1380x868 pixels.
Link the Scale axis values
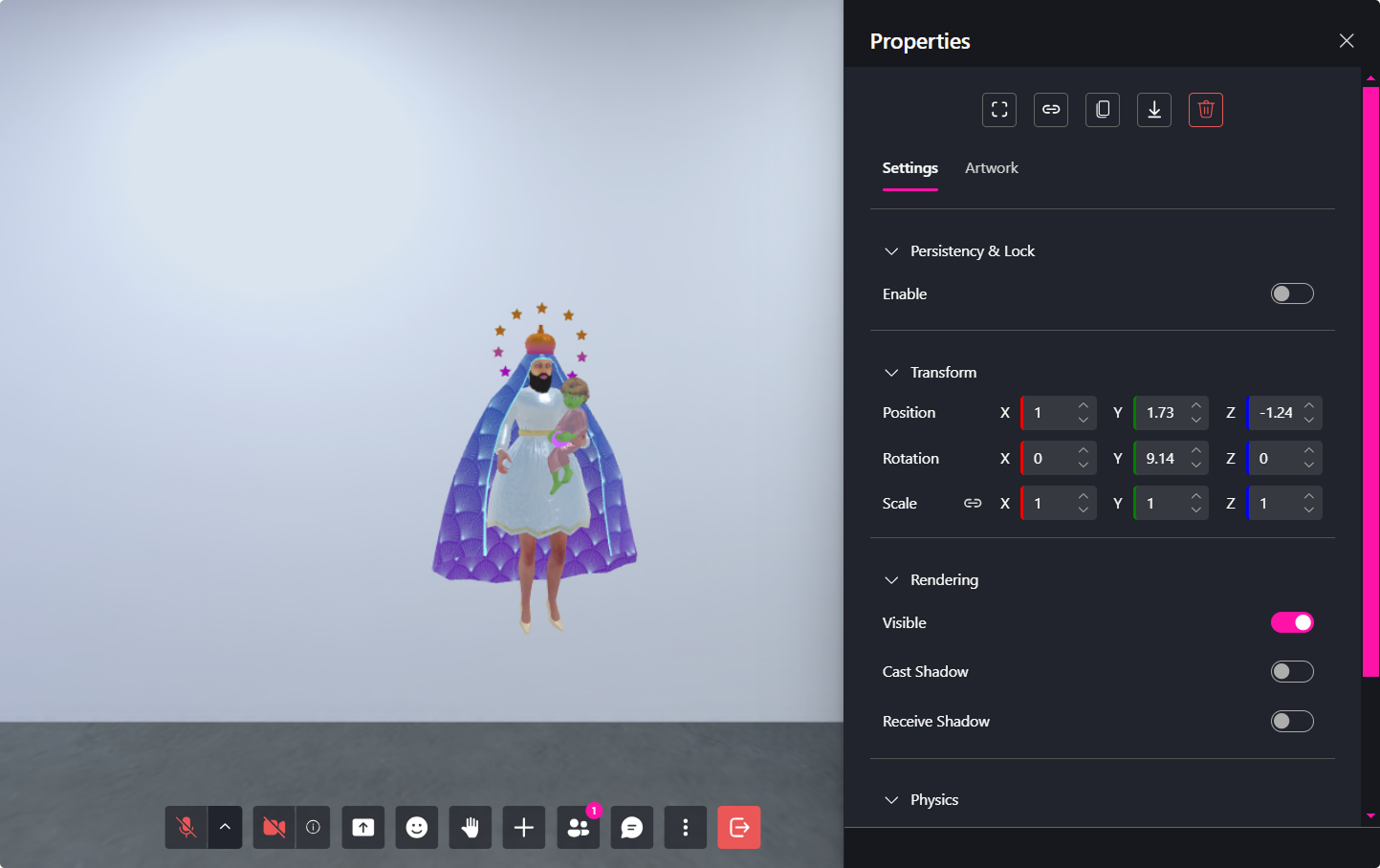pos(972,502)
